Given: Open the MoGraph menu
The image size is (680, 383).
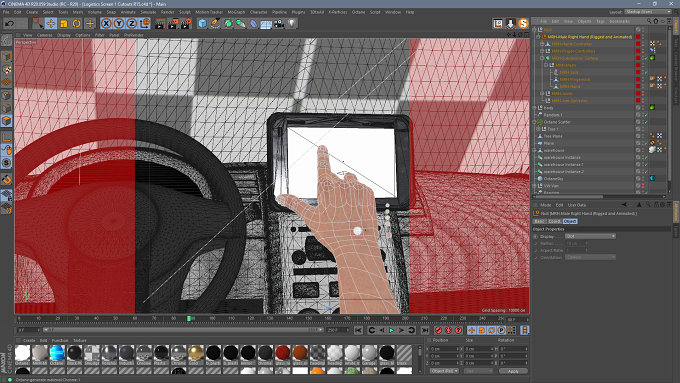Looking at the screenshot, I should click(236, 12).
